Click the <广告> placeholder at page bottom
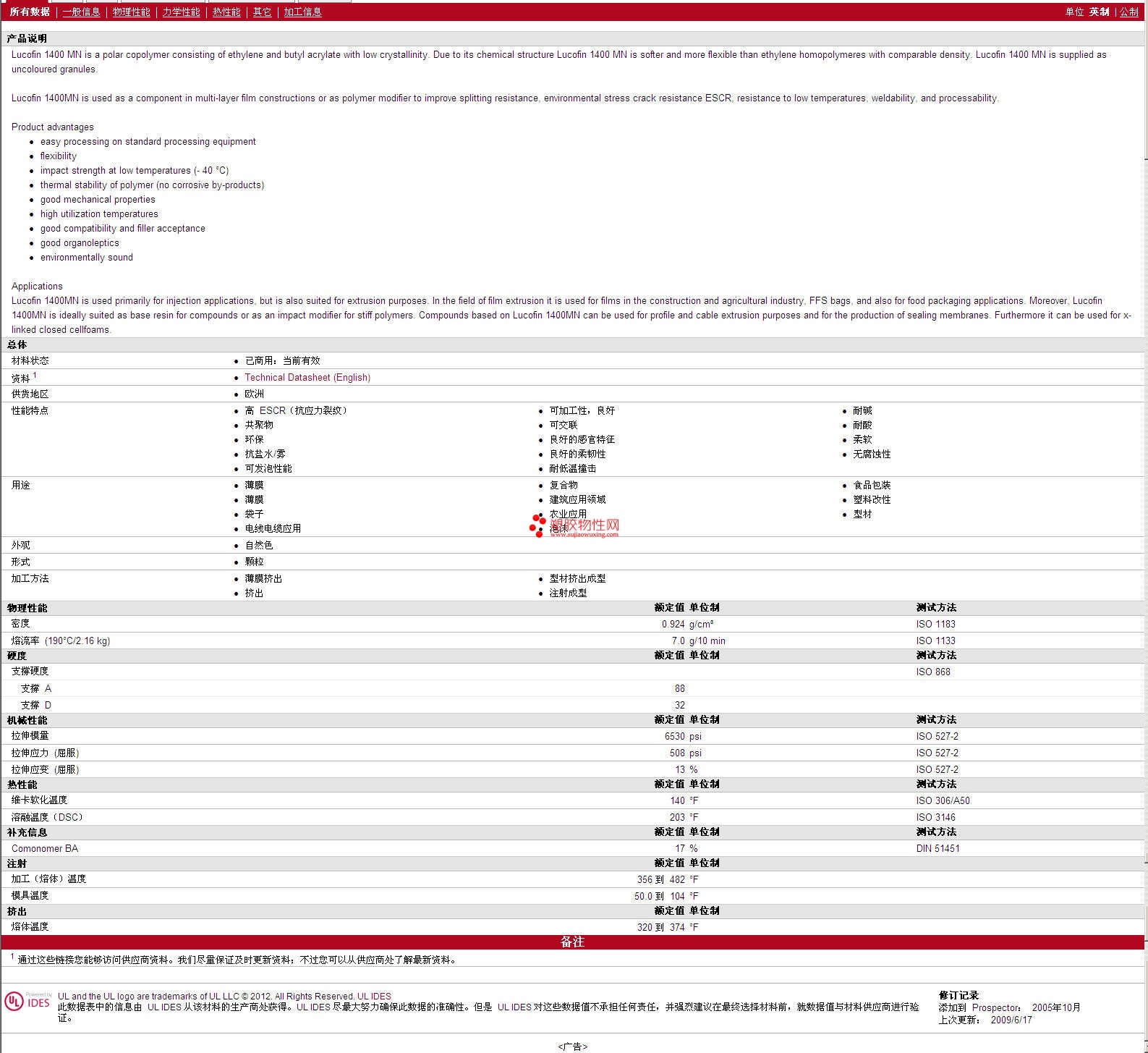This screenshot has width=1148, height=1053. point(572,1046)
